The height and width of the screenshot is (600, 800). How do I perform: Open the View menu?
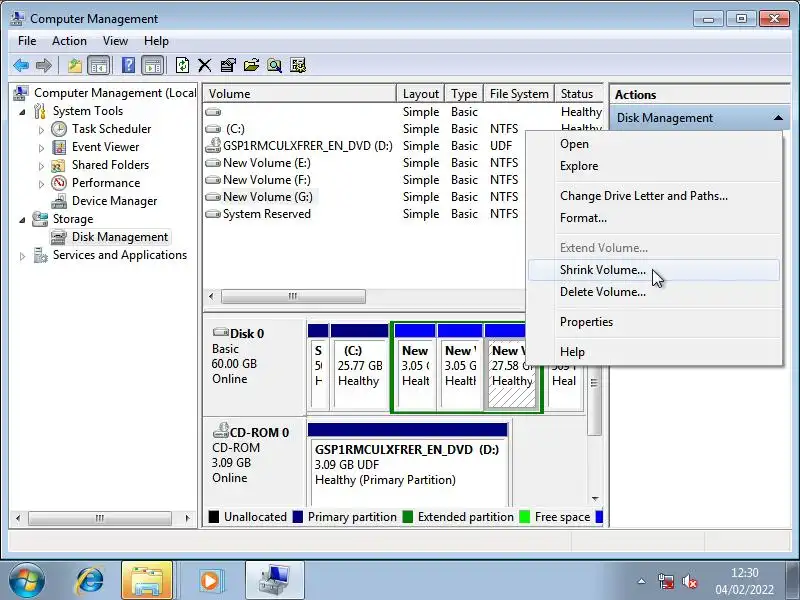tap(115, 41)
